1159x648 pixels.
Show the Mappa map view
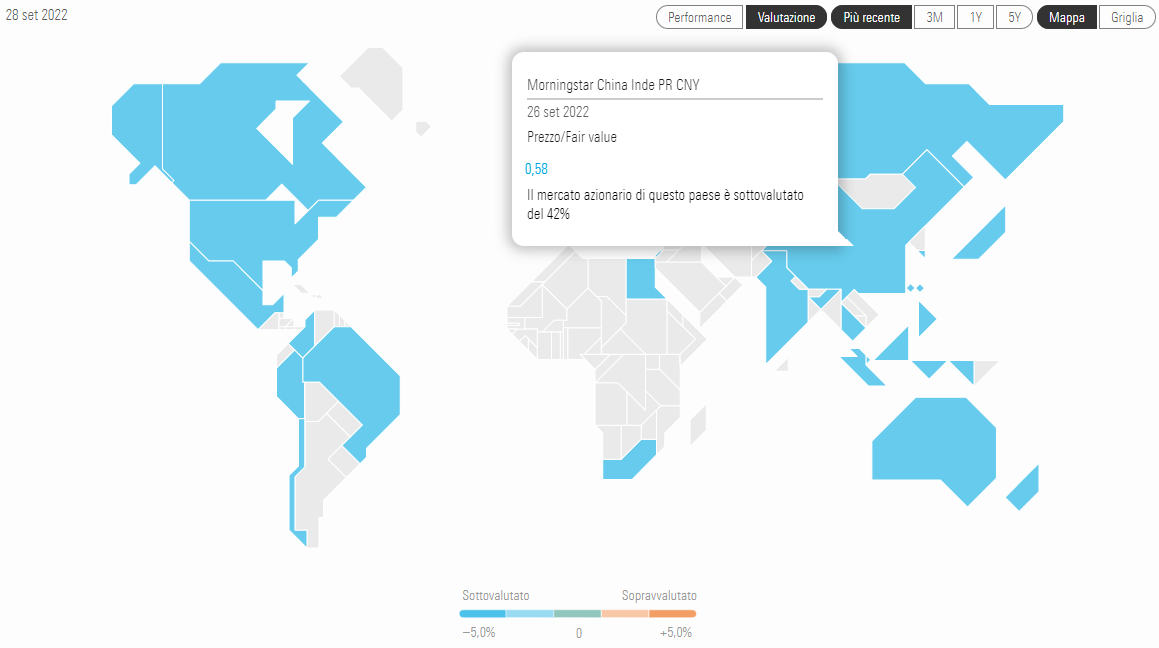(x=1067, y=17)
